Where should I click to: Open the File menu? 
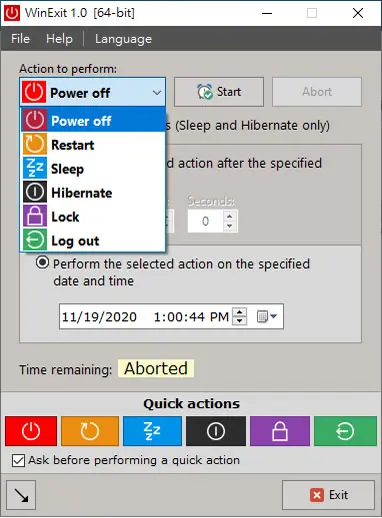20,39
